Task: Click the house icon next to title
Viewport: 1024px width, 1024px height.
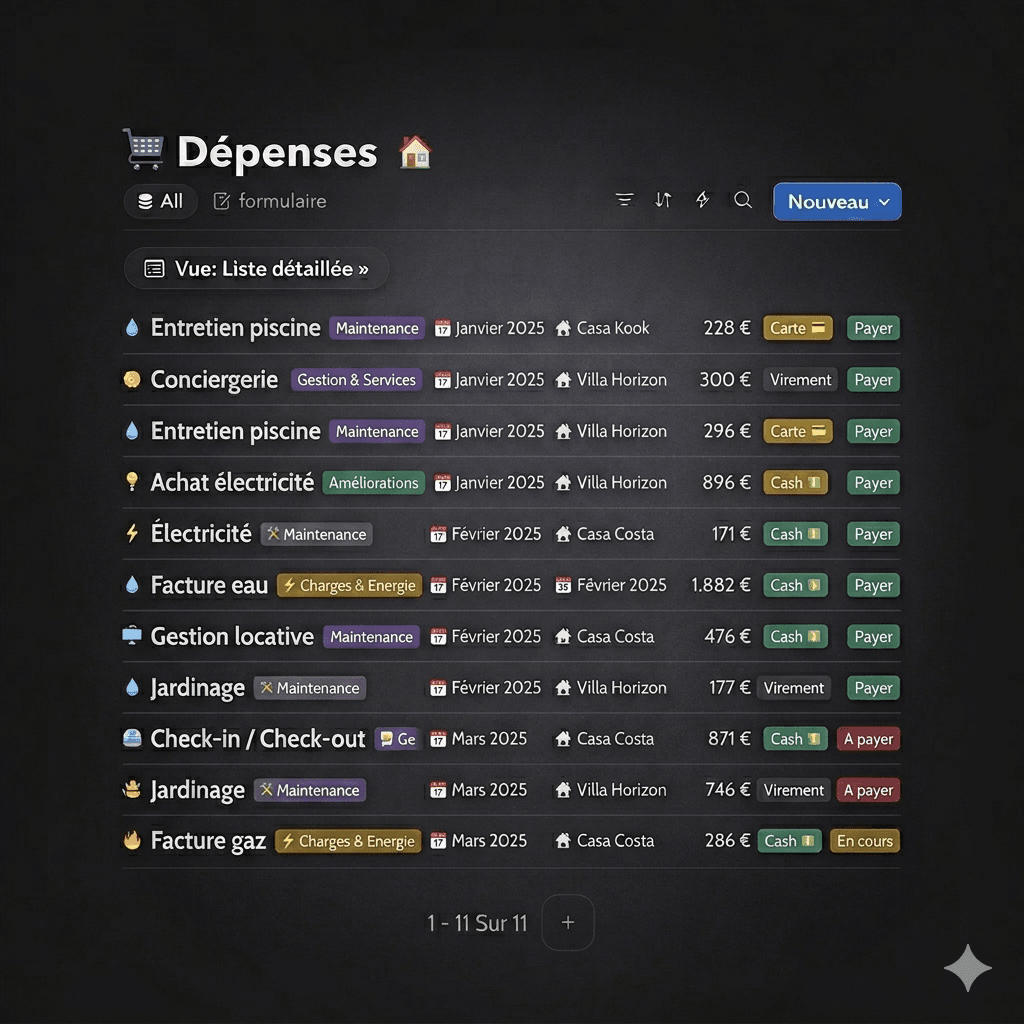Action: pyautogui.click(x=415, y=152)
